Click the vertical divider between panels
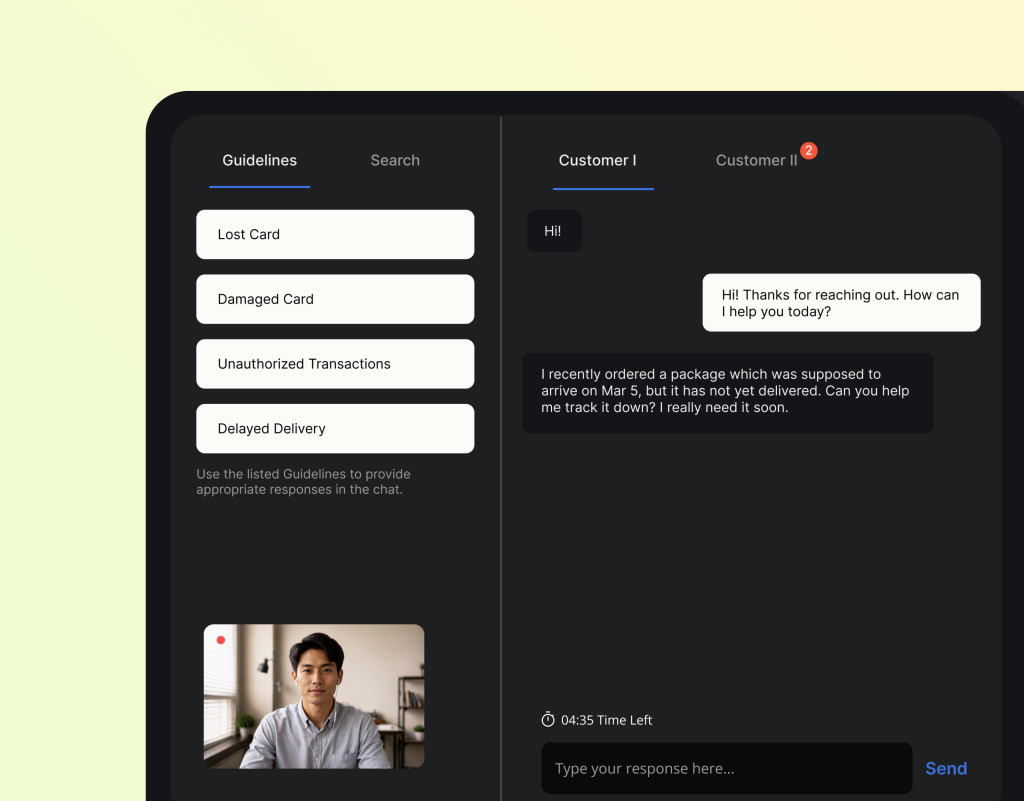Image resolution: width=1024 pixels, height=801 pixels. [501, 457]
